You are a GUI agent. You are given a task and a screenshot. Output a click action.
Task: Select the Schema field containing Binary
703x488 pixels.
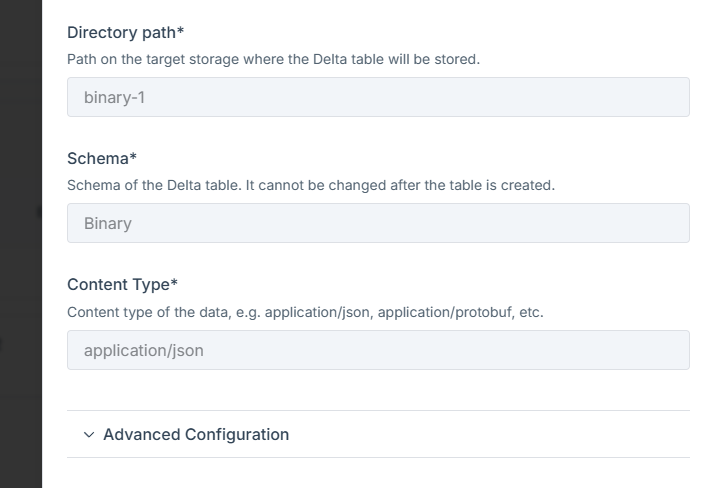(378, 223)
